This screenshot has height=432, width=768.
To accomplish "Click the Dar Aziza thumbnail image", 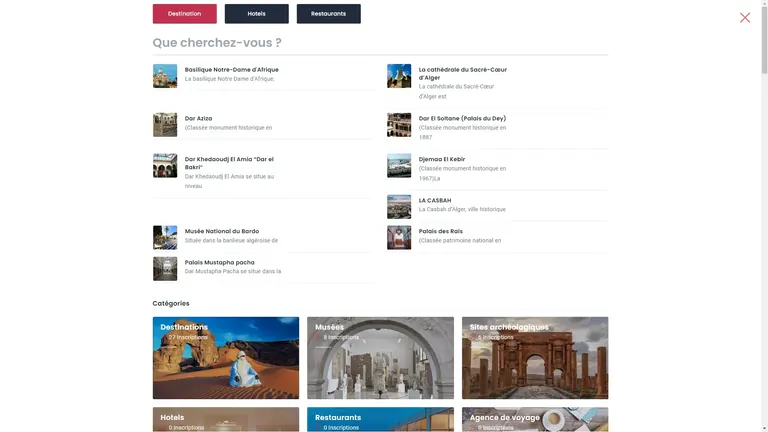I will pyautogui.click(x=165, y=124).
